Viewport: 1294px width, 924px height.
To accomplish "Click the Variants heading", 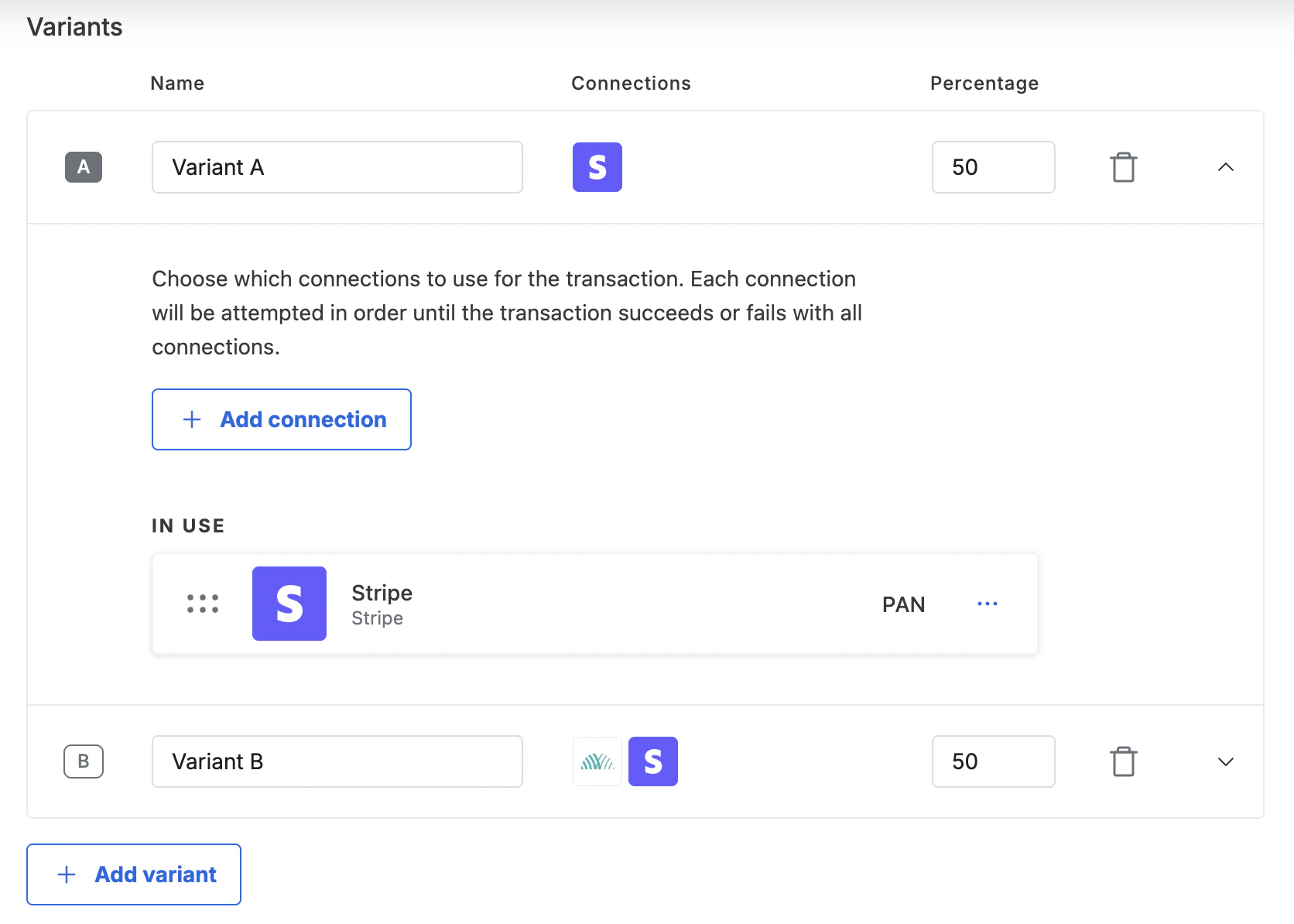I will pos(75,27).
